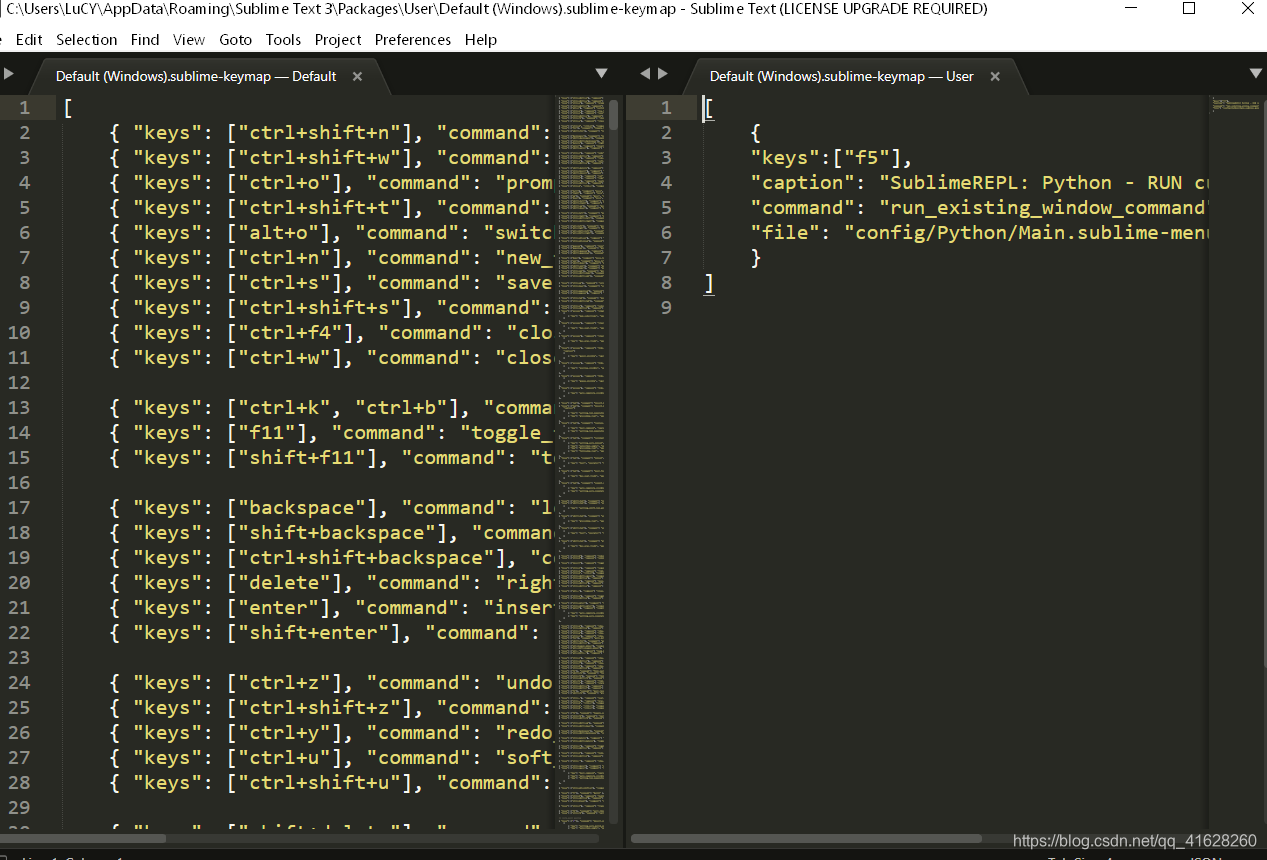Viewport: 1267px width, 860px height.
Task: Open the Selection menu
Action: 86,40
